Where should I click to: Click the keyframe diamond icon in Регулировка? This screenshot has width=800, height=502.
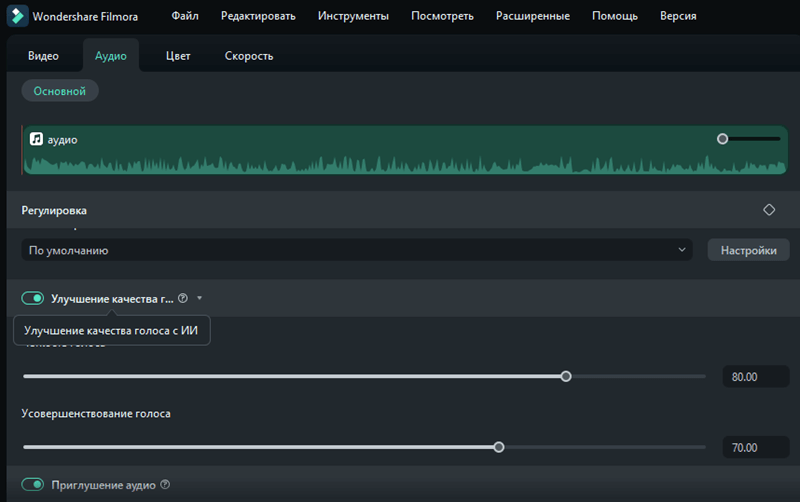tap(769, 210)
